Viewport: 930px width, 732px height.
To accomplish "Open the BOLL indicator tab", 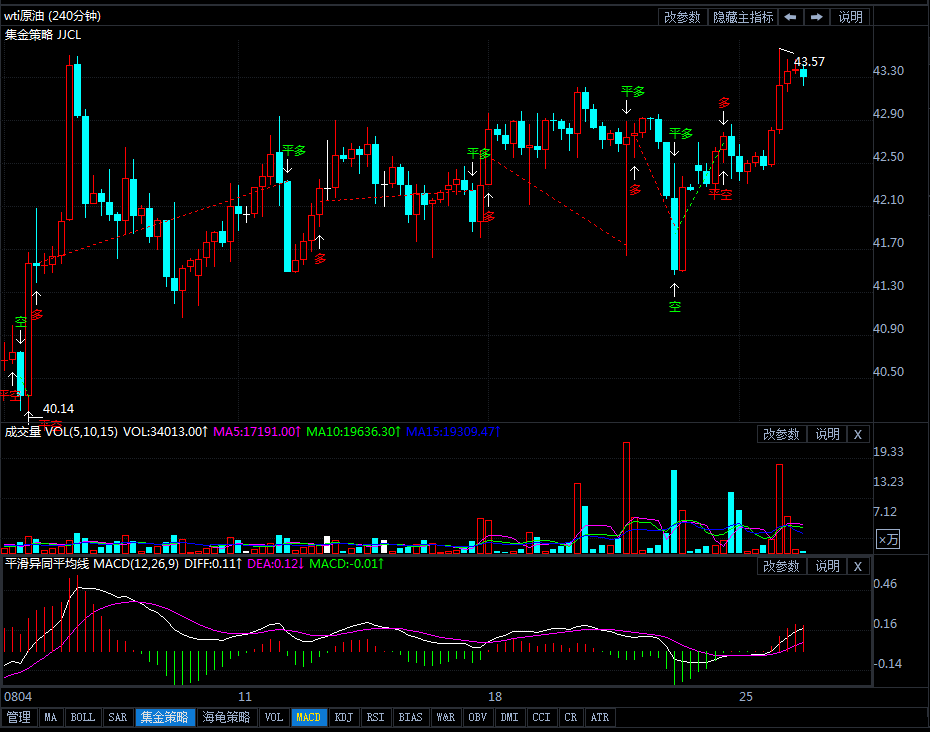I will click(x=83, y=717).
